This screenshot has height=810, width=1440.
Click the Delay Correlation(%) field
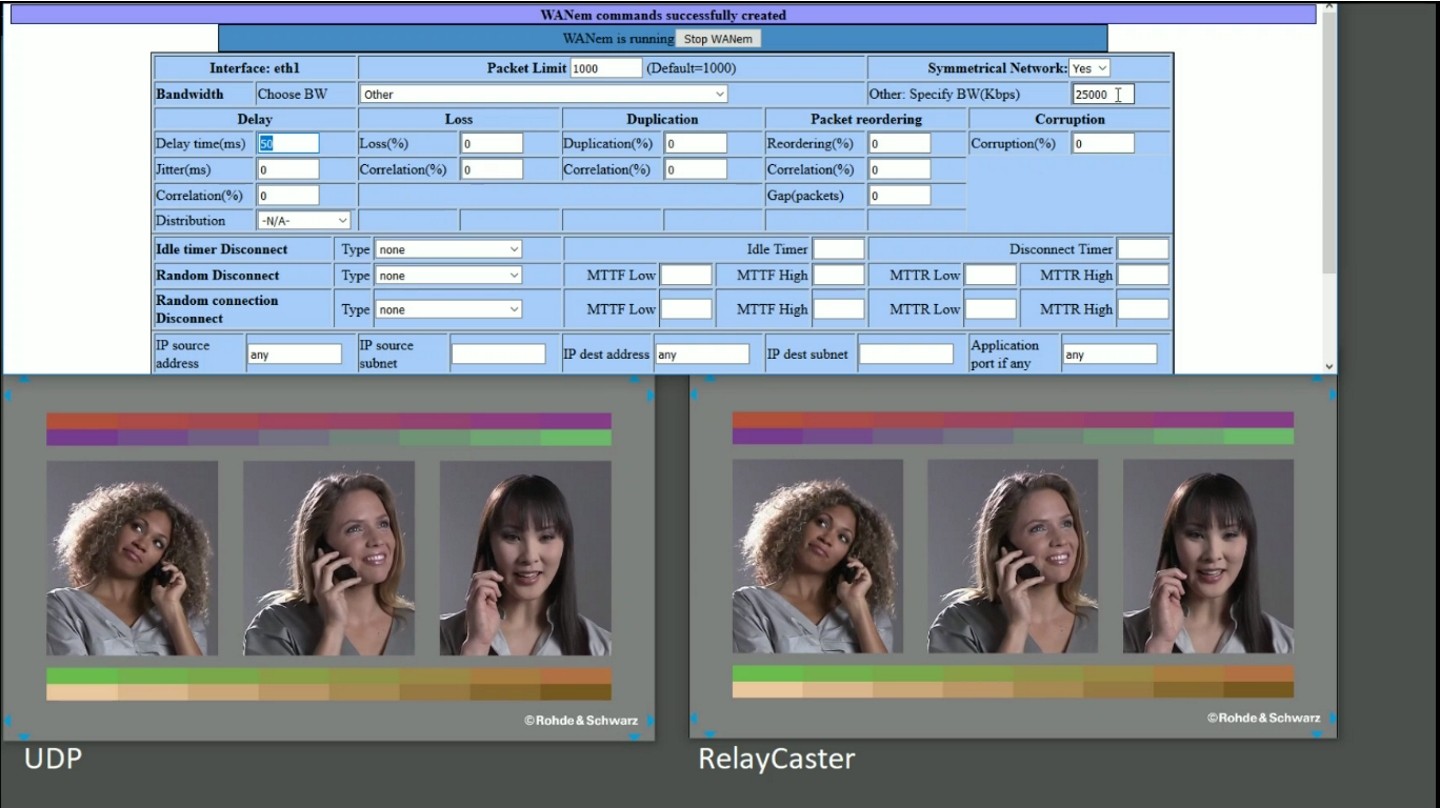[288, 195]
